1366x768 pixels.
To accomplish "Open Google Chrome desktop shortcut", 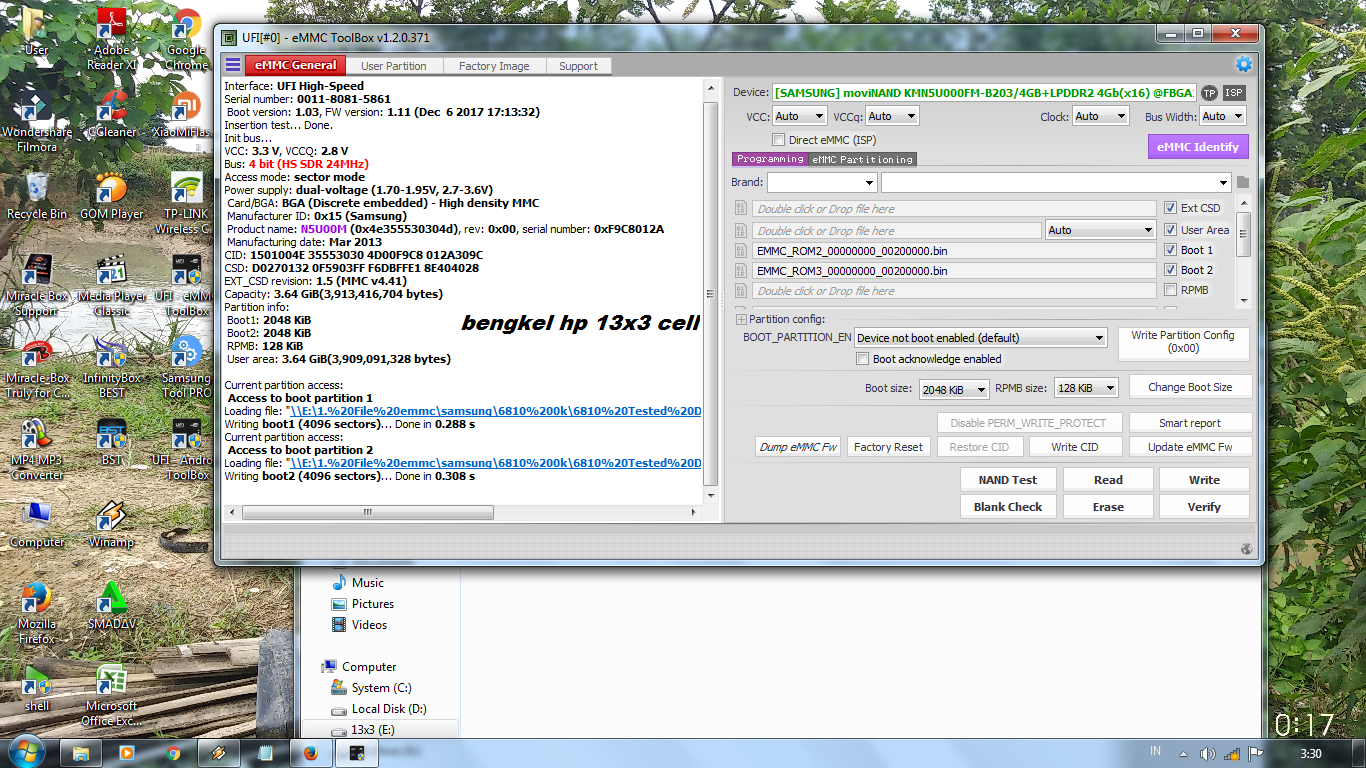I will coord(186,39).
